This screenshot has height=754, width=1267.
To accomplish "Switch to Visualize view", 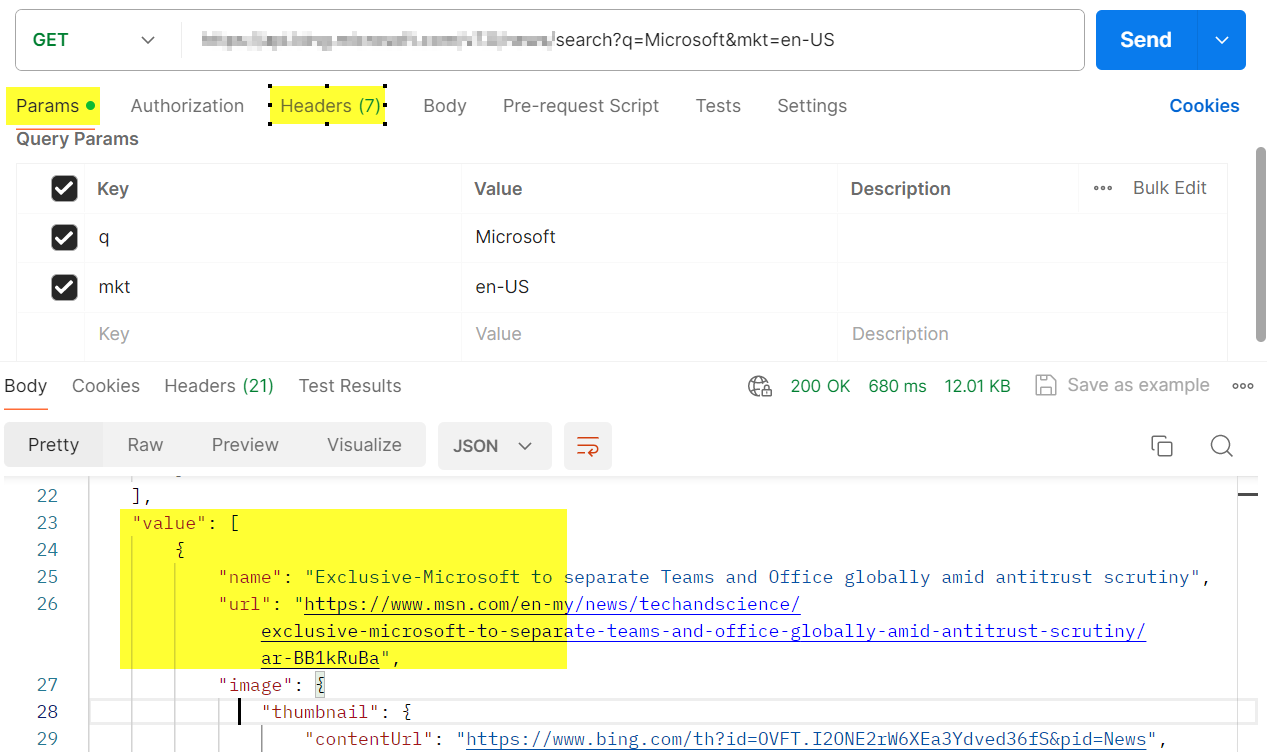I will [364, 445].
